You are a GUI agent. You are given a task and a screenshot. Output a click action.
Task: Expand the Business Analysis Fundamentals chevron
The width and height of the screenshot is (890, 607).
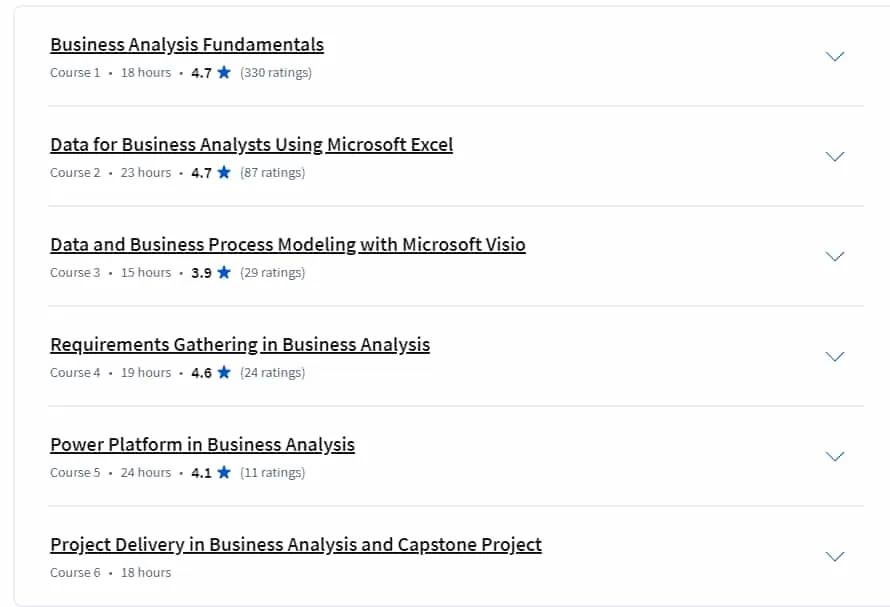point(834,56)
